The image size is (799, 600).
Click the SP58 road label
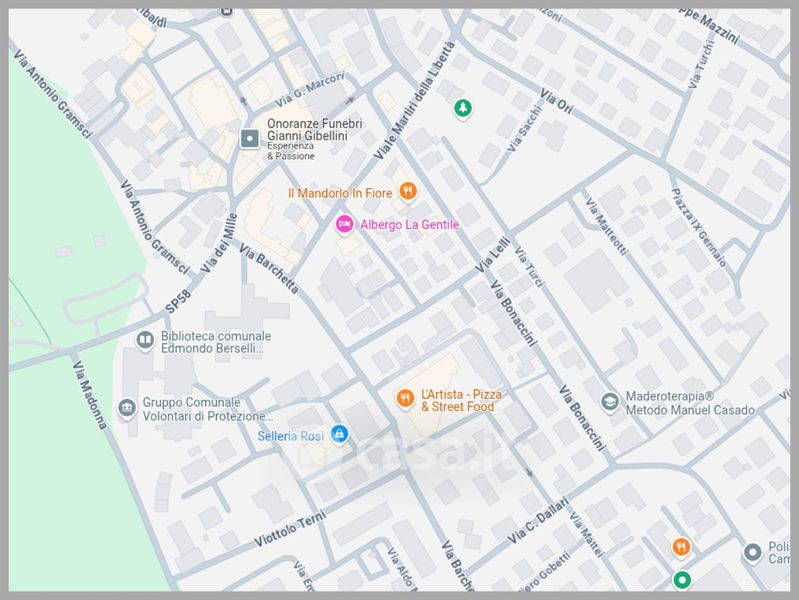178,299
